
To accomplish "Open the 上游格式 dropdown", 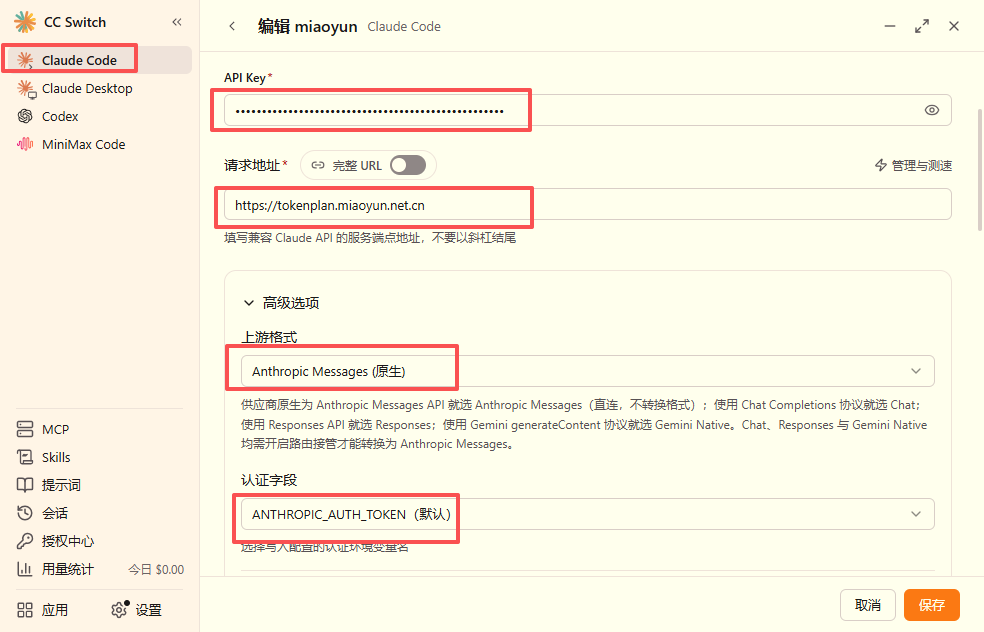I will click(587, 372).
